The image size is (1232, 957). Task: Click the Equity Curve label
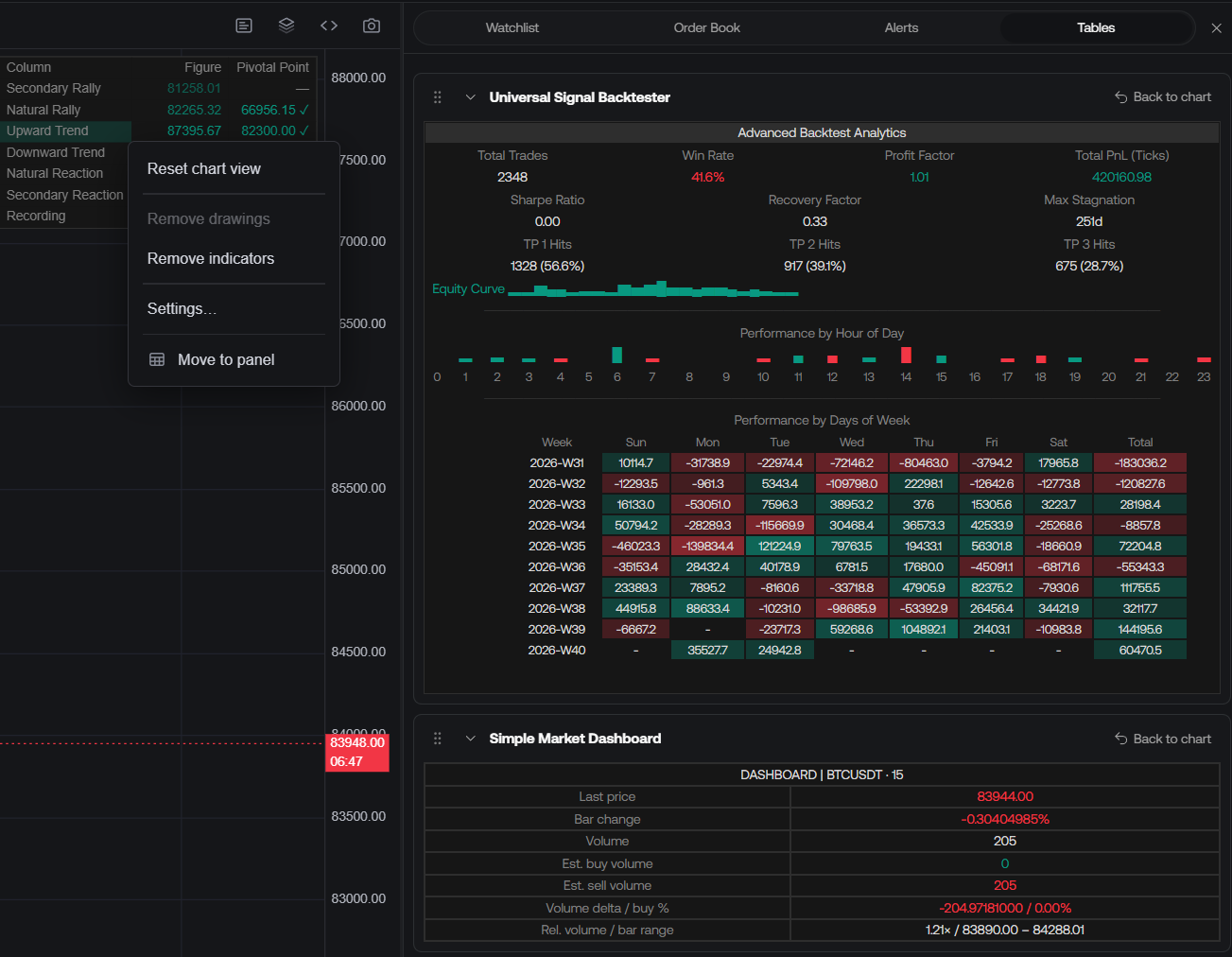(469, 289)
